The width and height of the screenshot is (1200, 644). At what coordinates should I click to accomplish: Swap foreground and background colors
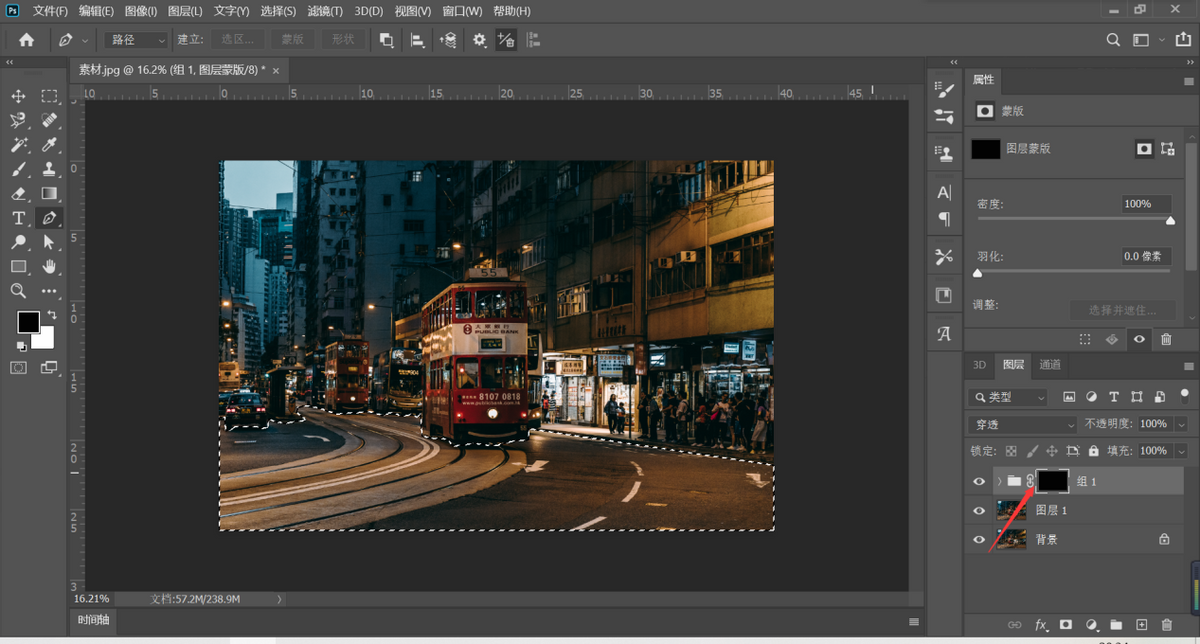click(x=51, y=315)
